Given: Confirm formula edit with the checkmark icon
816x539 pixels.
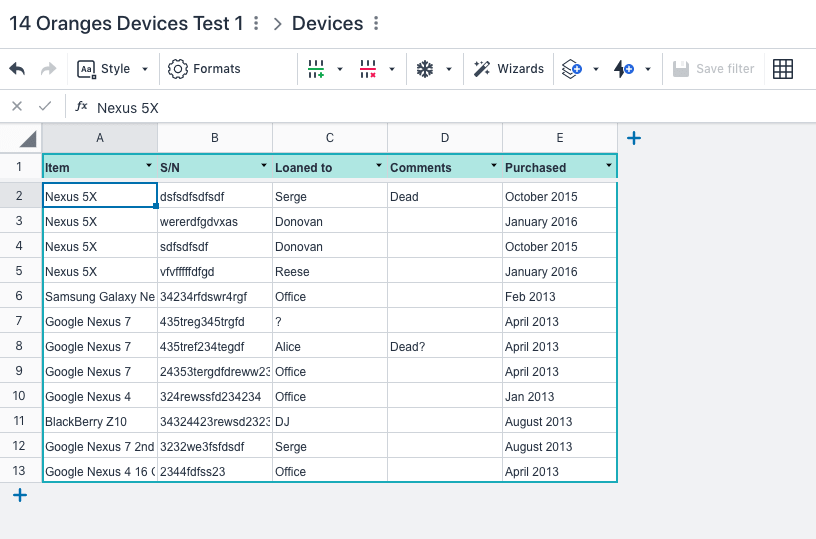Looking at the screenshot, I should tap(45, 106).
